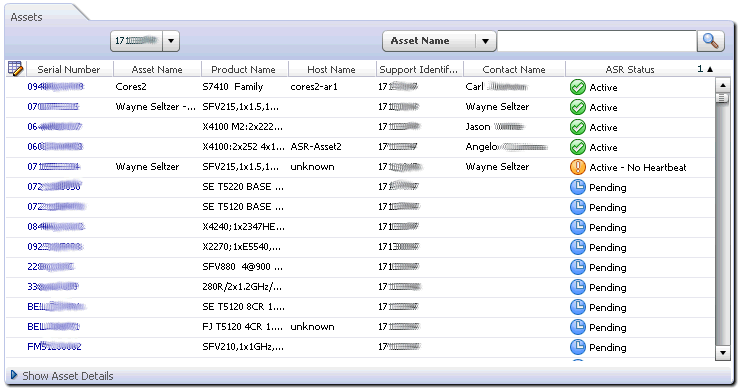Click the search text input field
Viewport: 739px width, 389px height.
[597, 41]
